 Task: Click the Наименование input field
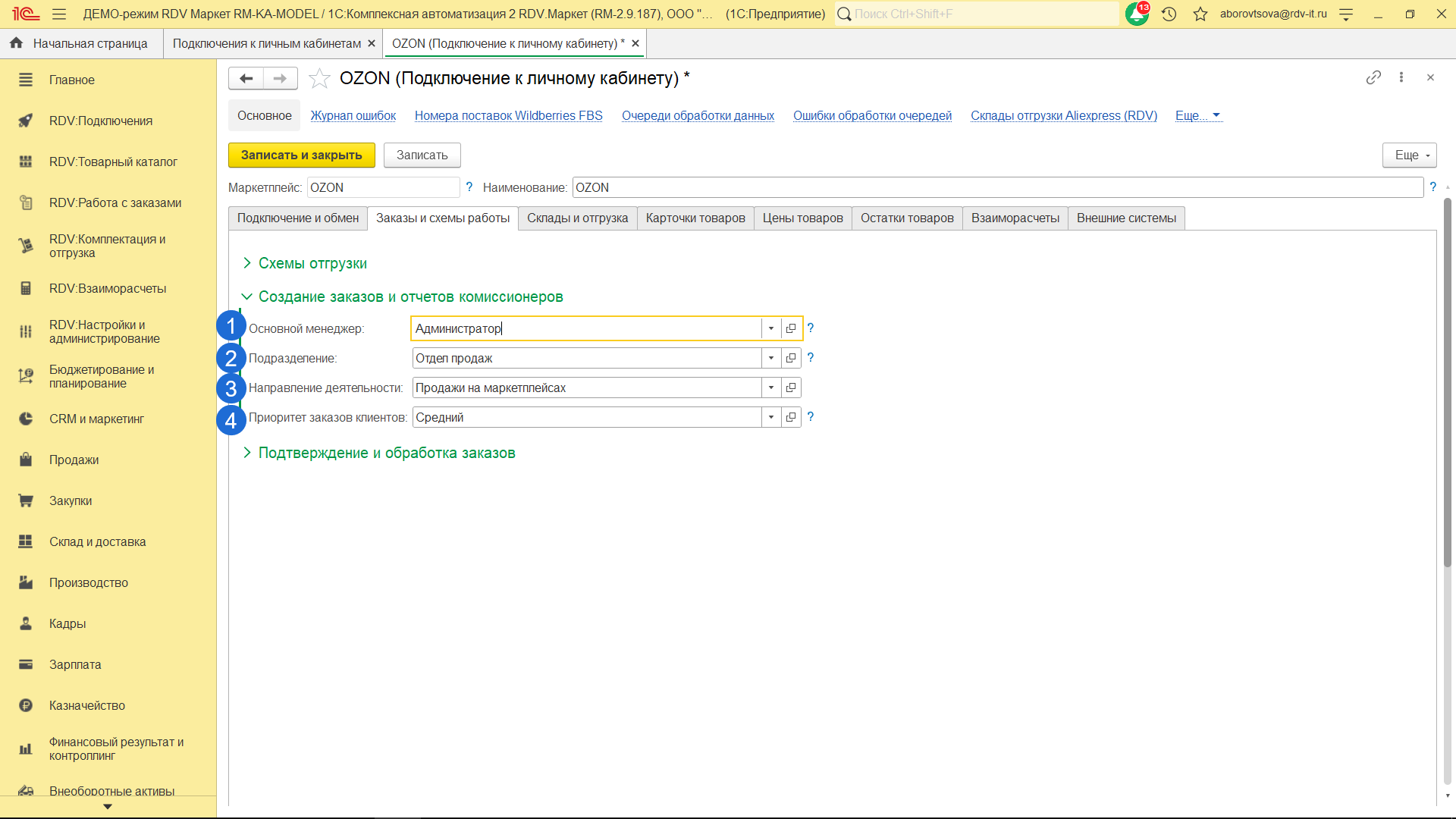[997, 187]
